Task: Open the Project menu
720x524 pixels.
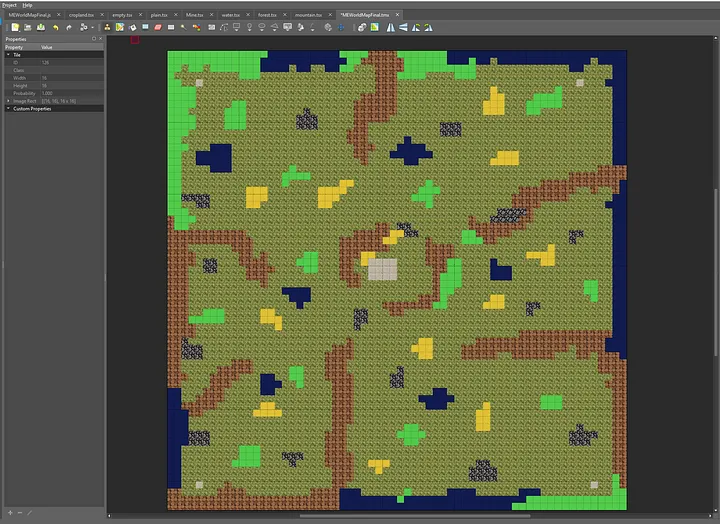Action: click(x=11, y=5)
